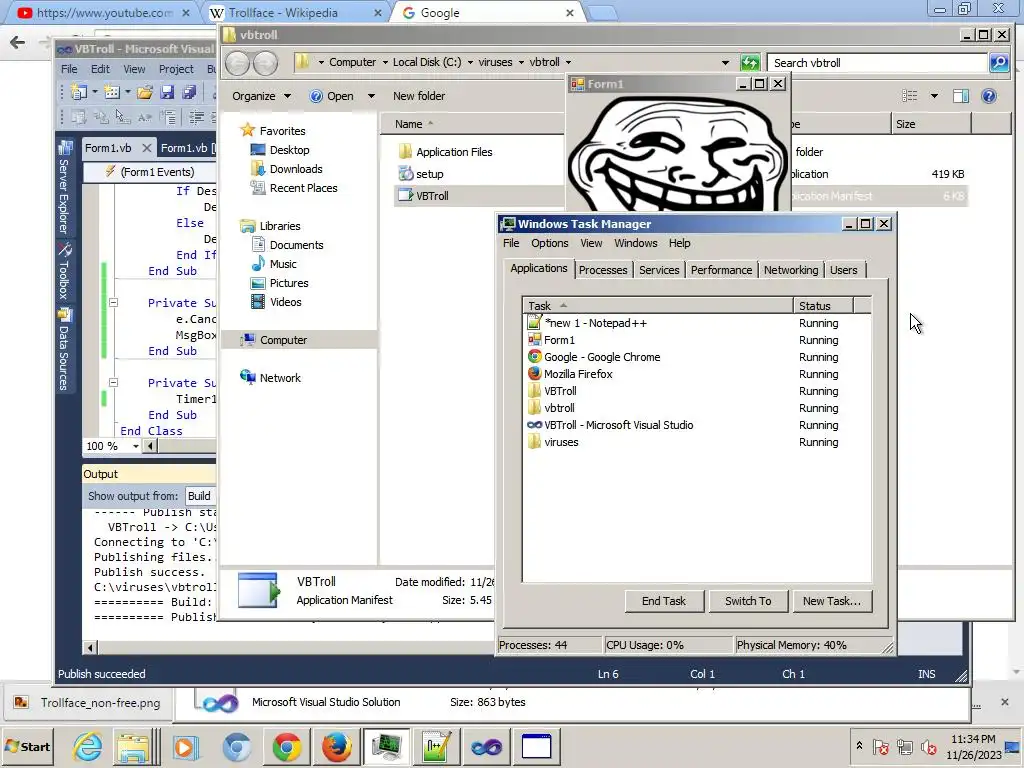Viewport: 1024px width, 768px height.
Task: Click the Explorer help question mark icon
Action: point(989,96)
